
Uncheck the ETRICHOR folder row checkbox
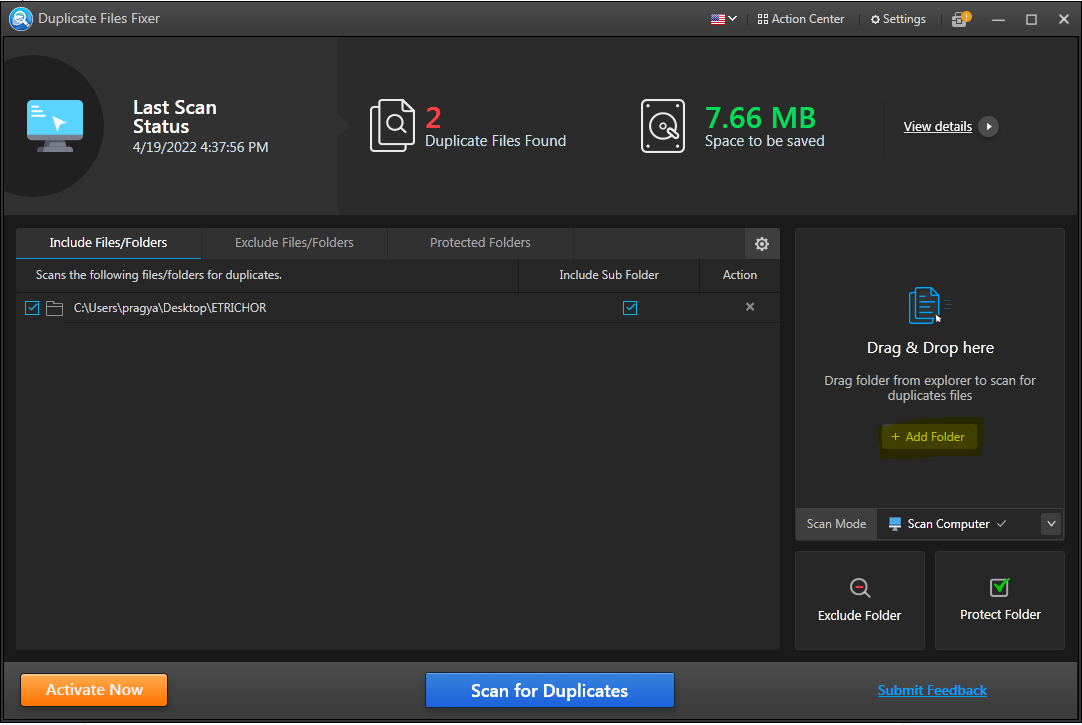[x=32, y=308]
